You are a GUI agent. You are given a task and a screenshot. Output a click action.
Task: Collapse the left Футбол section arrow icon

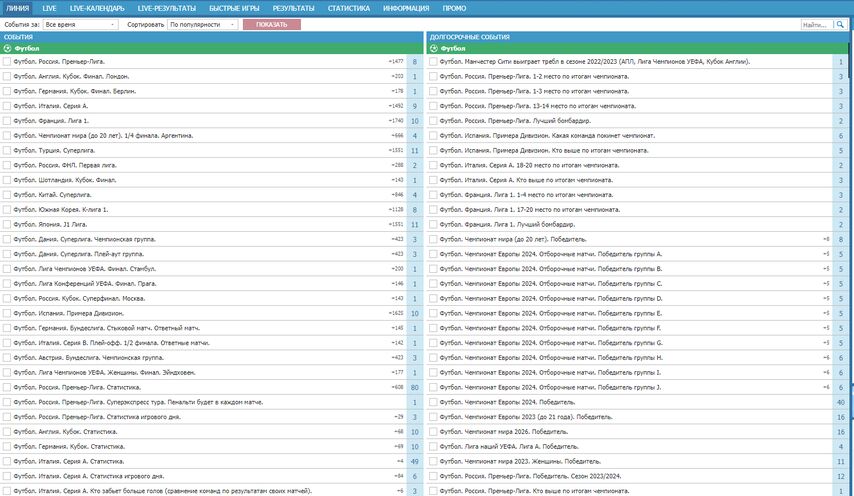click(7, 48)
